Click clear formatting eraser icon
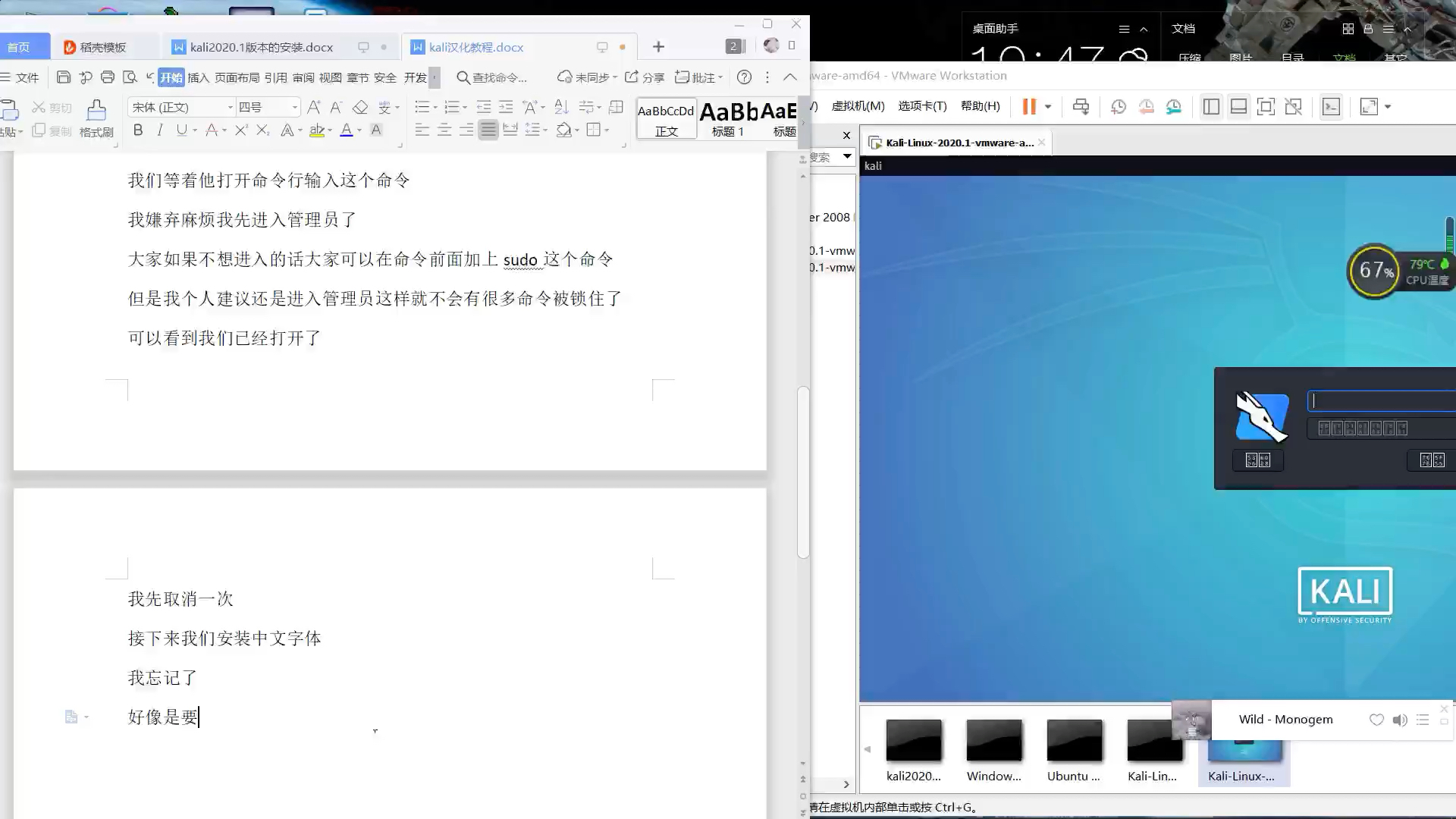Screen dimensions: 1456x819 coord(360,107)
